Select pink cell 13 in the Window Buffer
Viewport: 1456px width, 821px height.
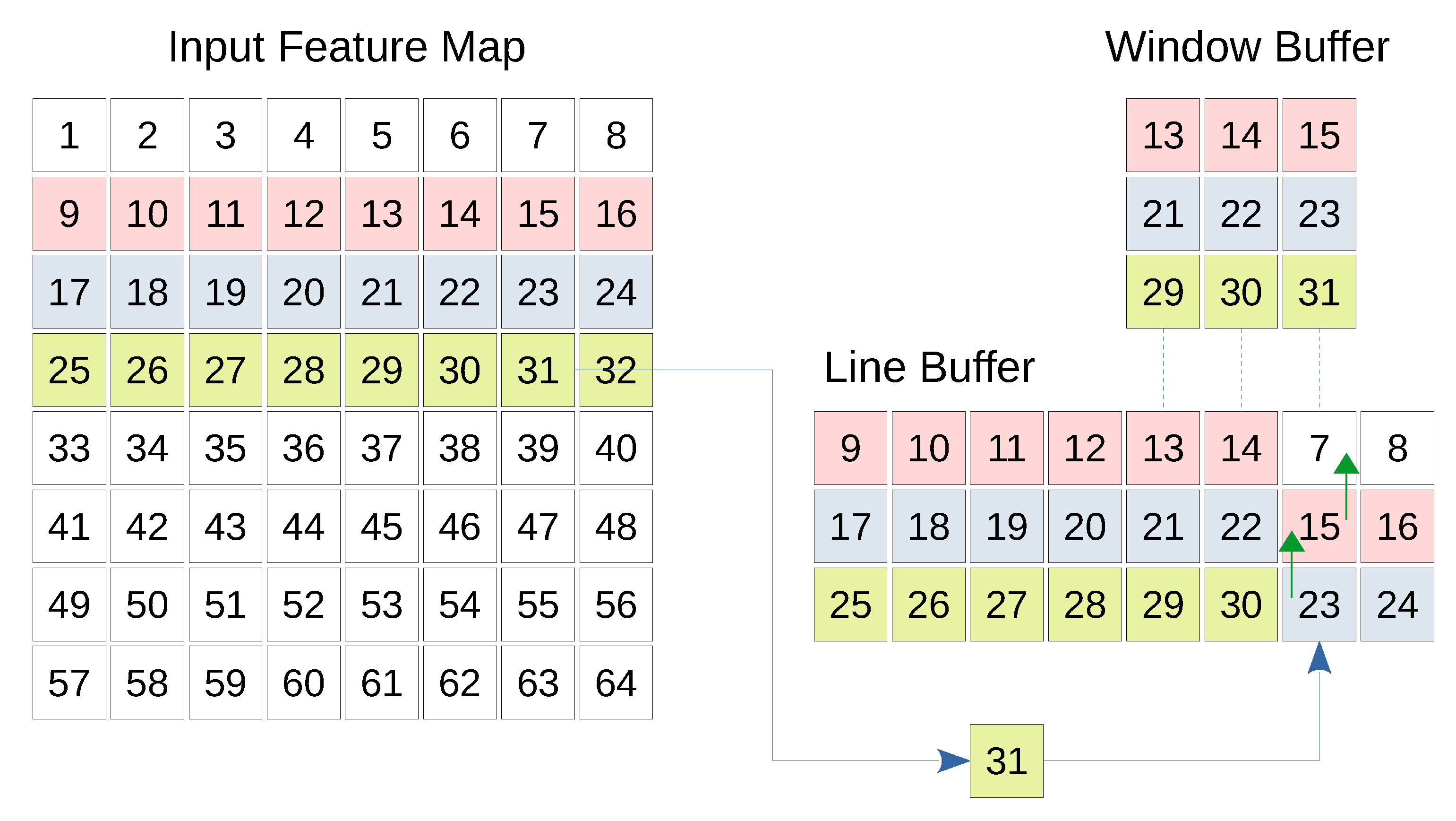click(1163, 135)
